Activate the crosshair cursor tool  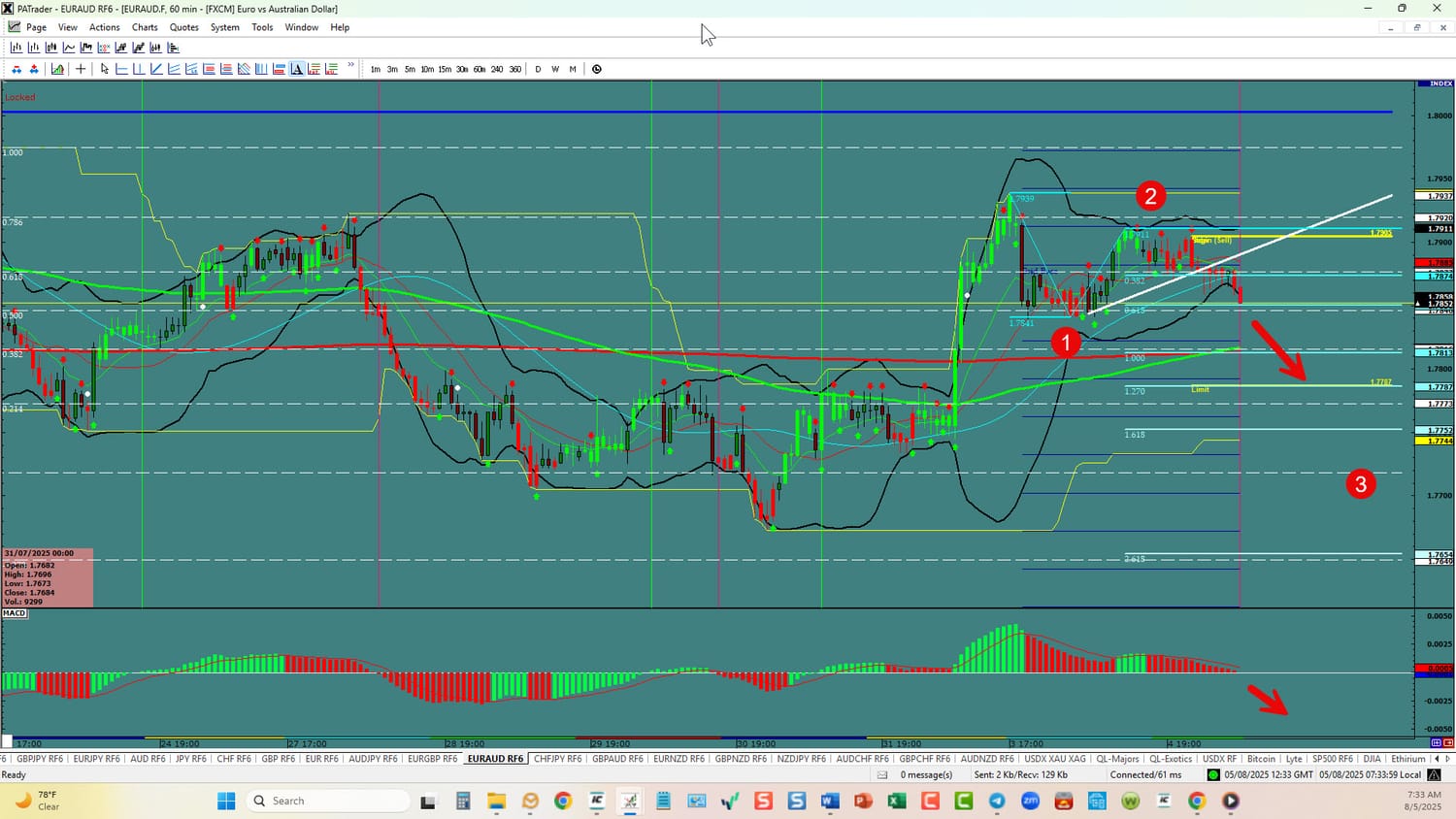[81, 69]
